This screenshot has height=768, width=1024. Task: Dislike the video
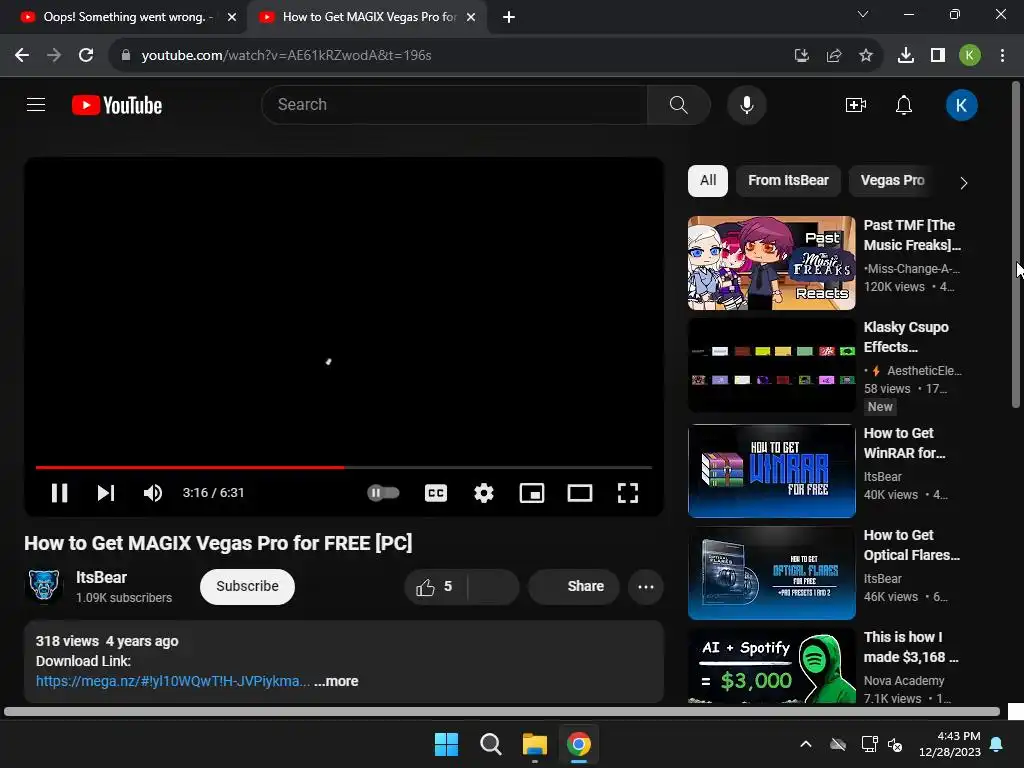(x=494, y=586)
